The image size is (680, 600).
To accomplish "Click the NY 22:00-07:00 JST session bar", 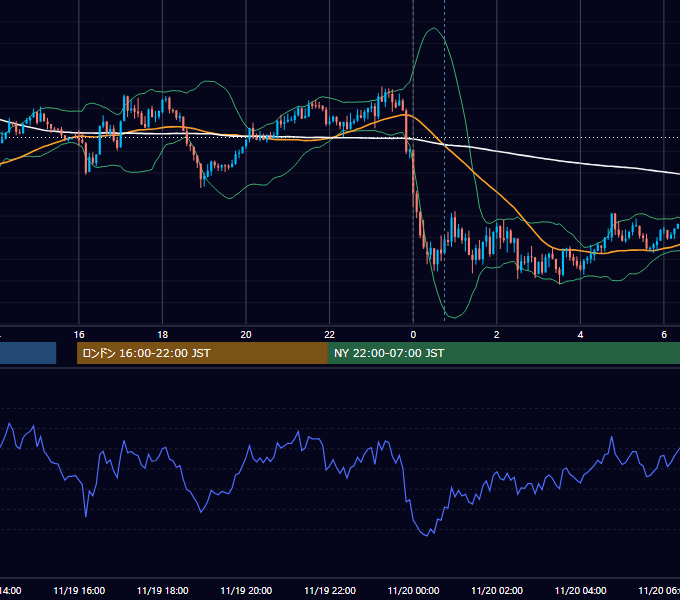I will [x=503, y=353].
